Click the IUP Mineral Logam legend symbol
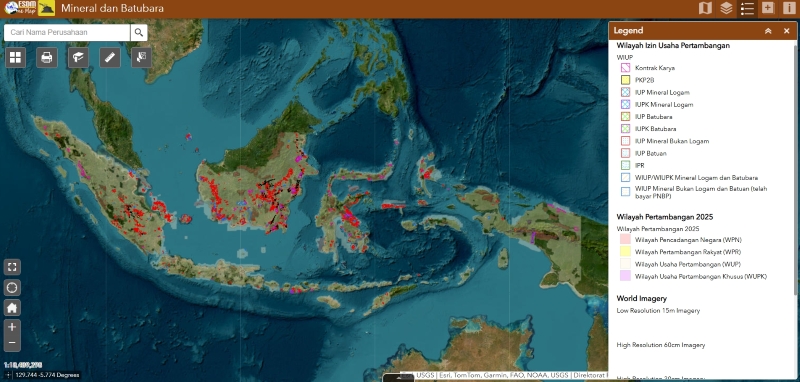The height and width of the screenshot is (382, 800). [x=626, y=92]
